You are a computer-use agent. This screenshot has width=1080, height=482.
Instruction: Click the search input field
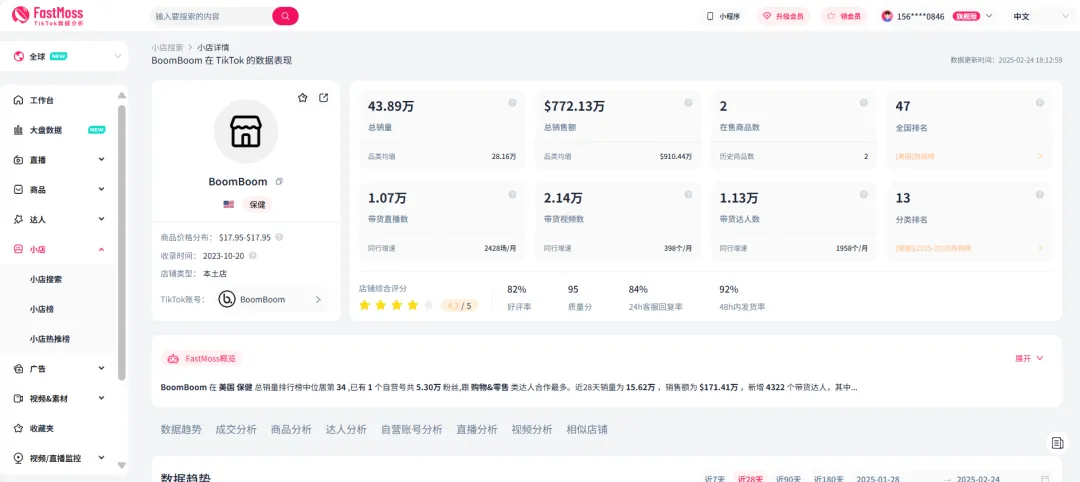(212, 16)
